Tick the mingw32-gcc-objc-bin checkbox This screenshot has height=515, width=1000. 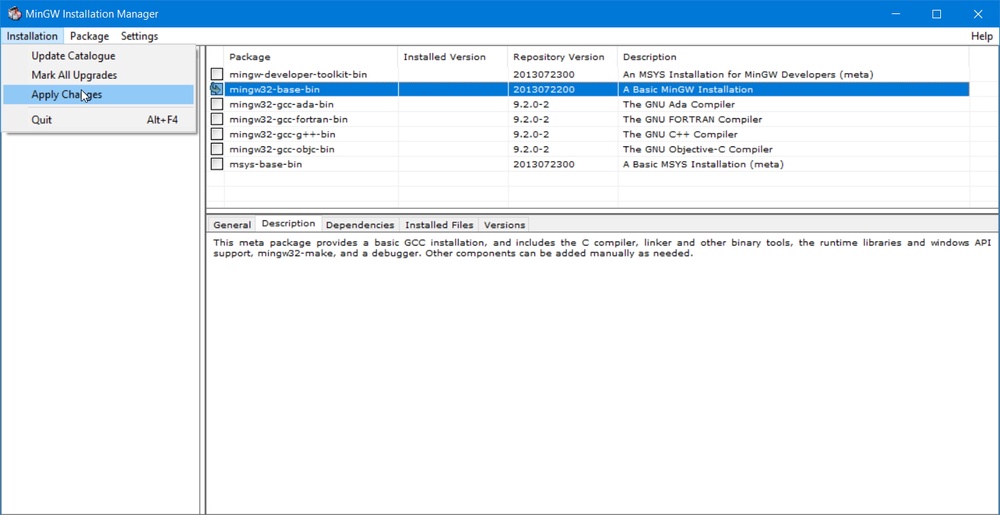click(x=217, y=149)
